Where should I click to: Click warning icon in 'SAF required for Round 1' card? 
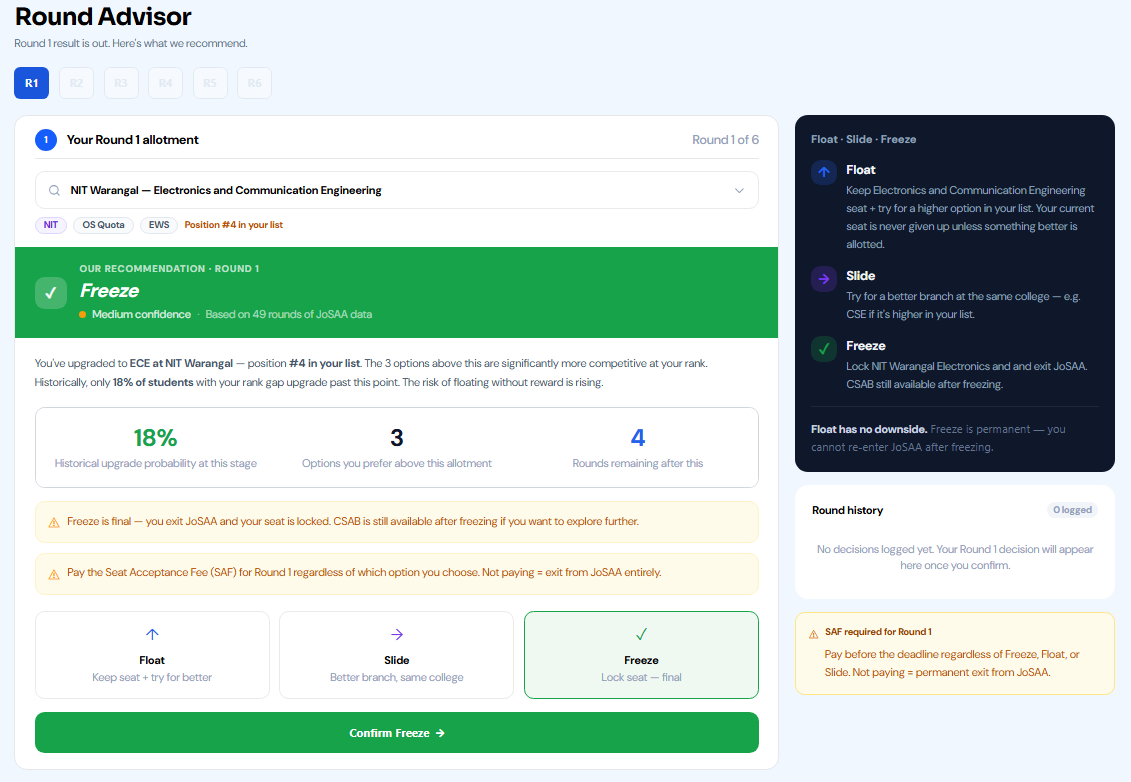click(814, 634)
